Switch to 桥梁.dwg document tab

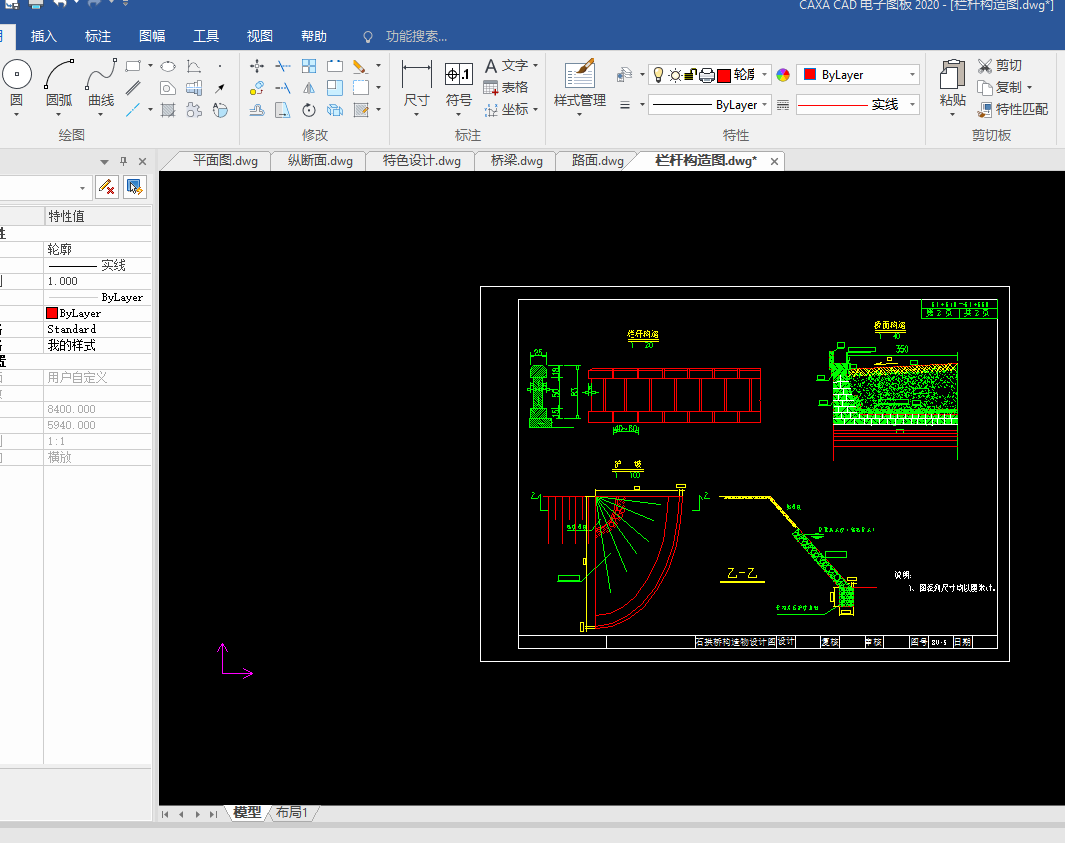(516, 161)
